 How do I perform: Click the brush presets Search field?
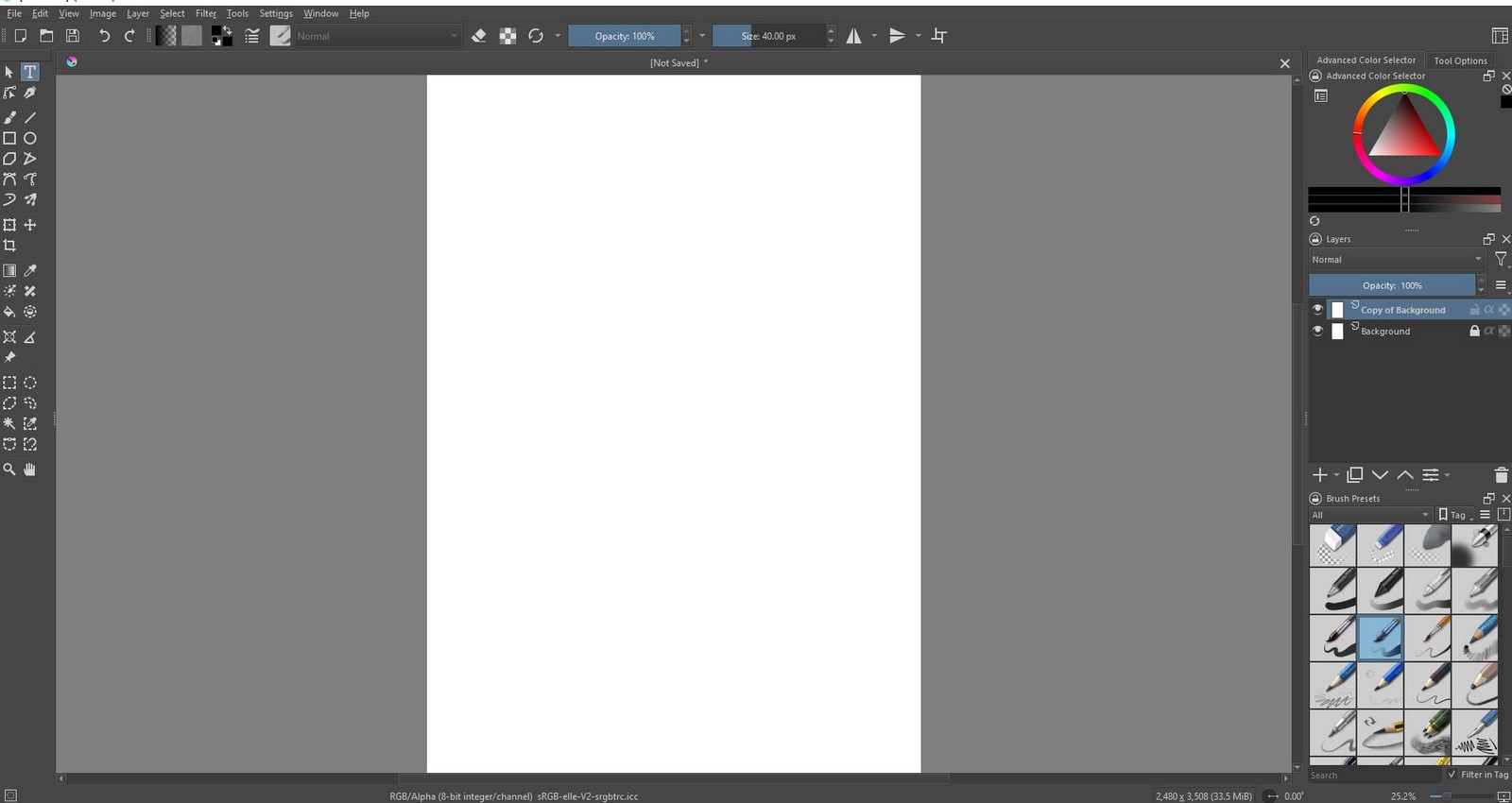point(1376,775)
